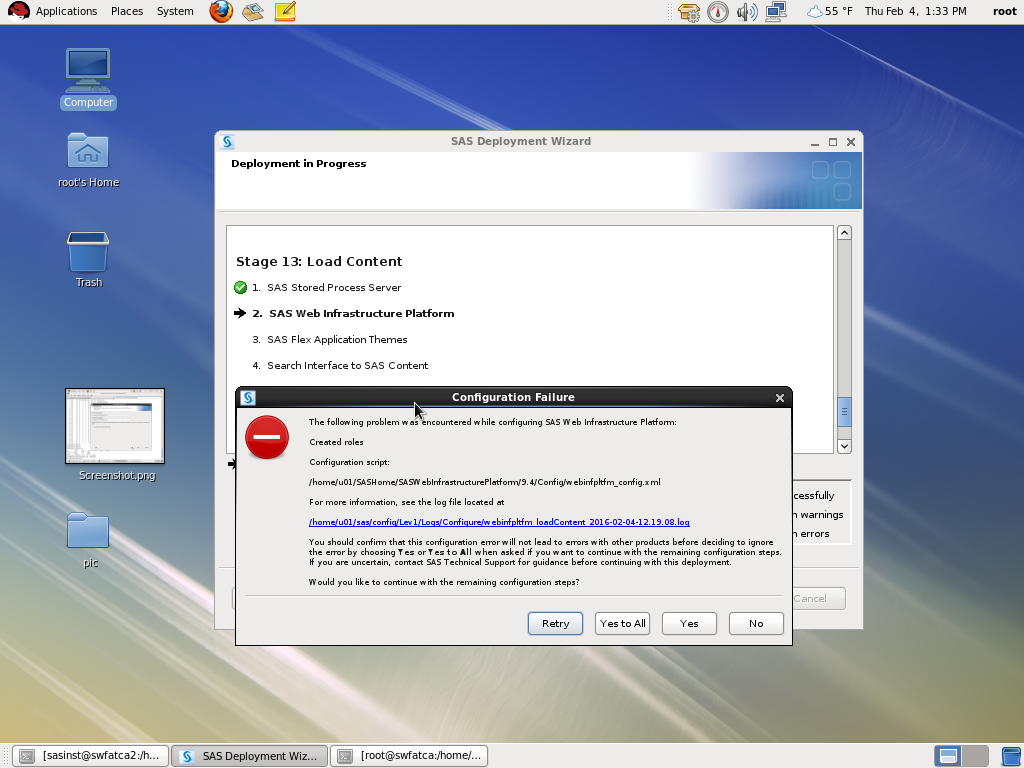1024x768 pixels.
Task: Open the Places menu
Action: click(127, 11)
